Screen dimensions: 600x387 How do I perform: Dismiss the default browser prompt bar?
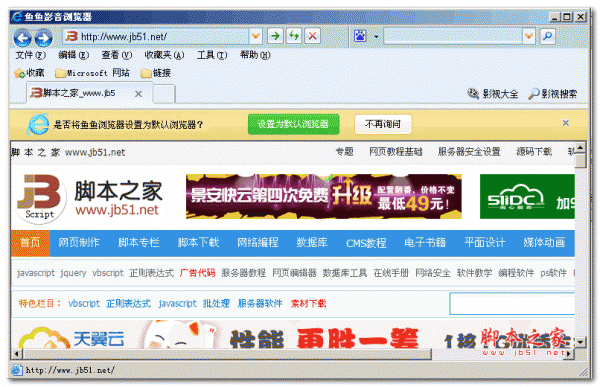point(566,123)
